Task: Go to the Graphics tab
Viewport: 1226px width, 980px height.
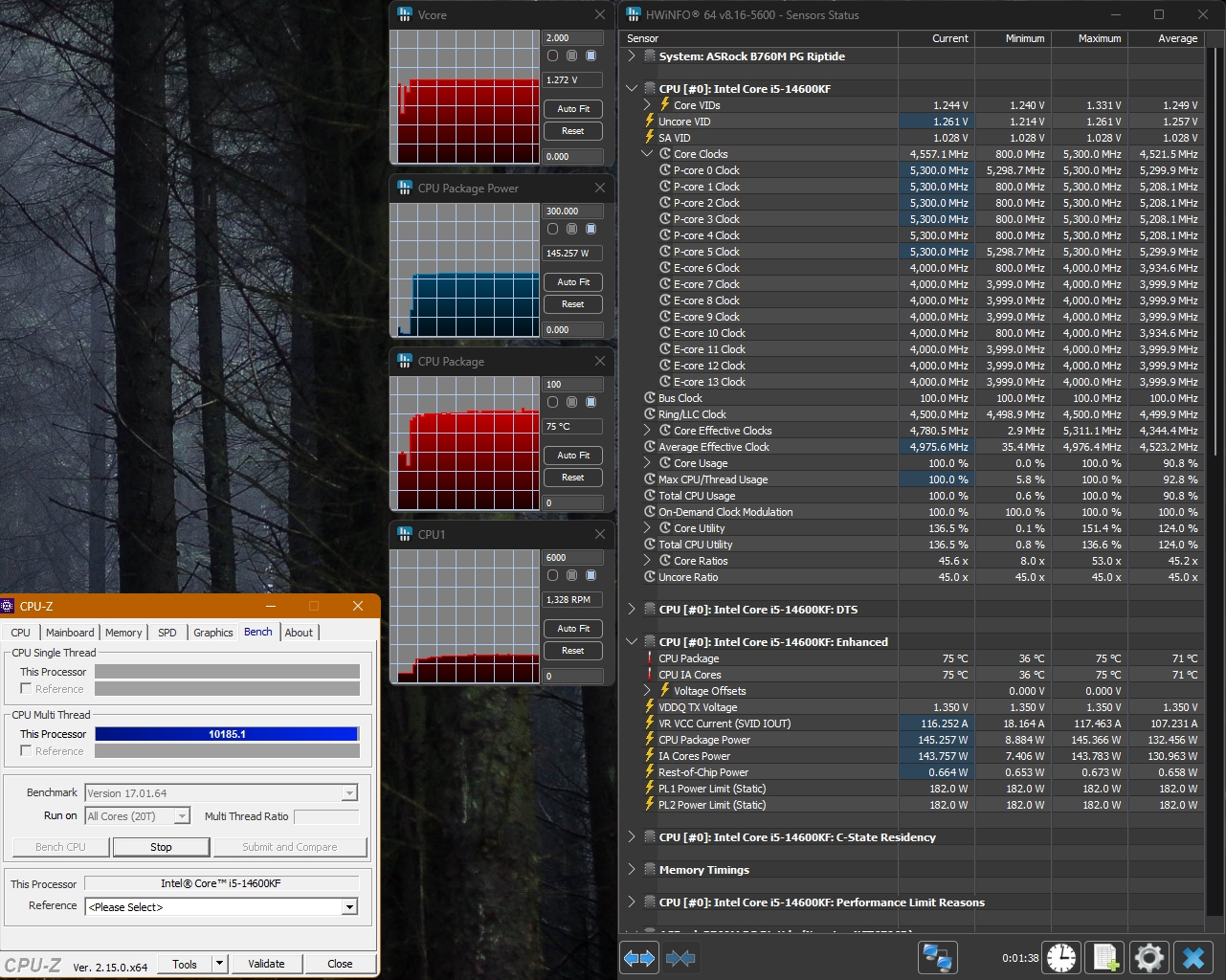Action: coord(213,633)
